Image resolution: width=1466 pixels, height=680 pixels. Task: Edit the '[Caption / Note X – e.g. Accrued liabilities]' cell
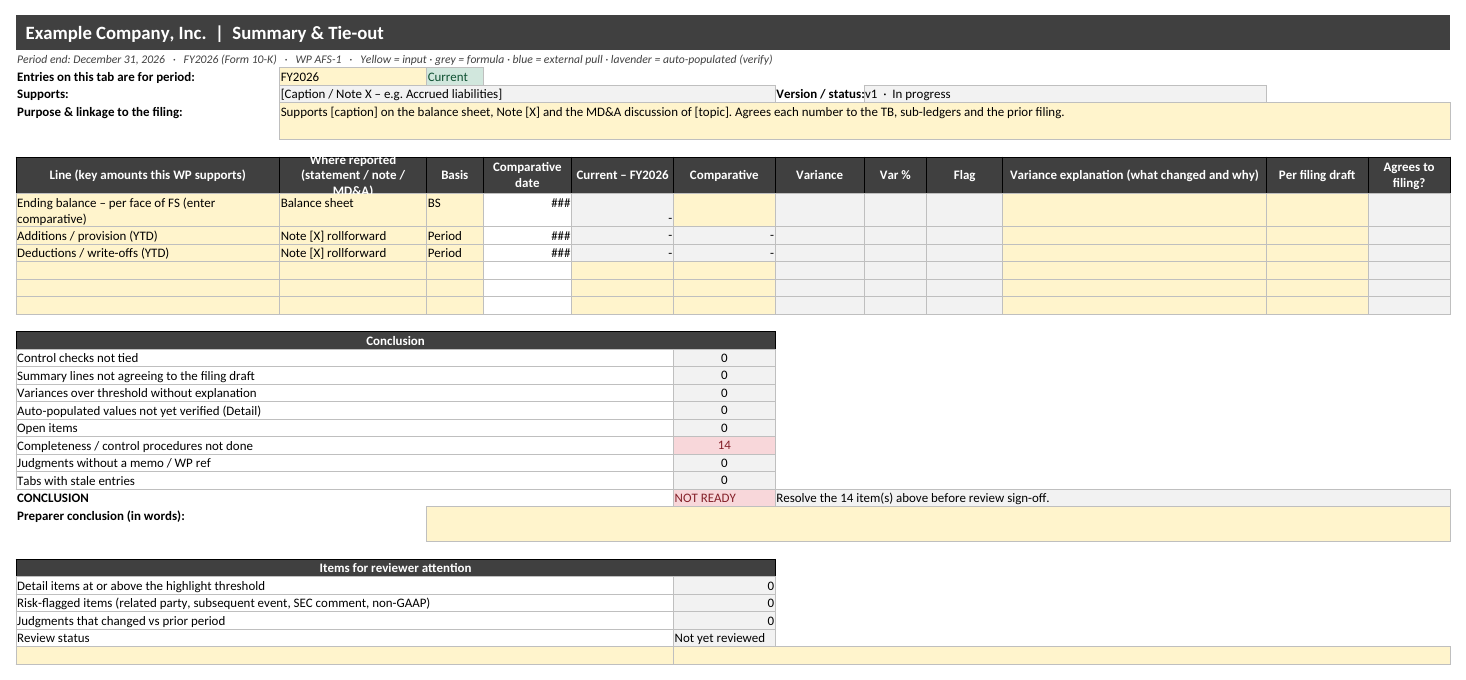point(527,94)
